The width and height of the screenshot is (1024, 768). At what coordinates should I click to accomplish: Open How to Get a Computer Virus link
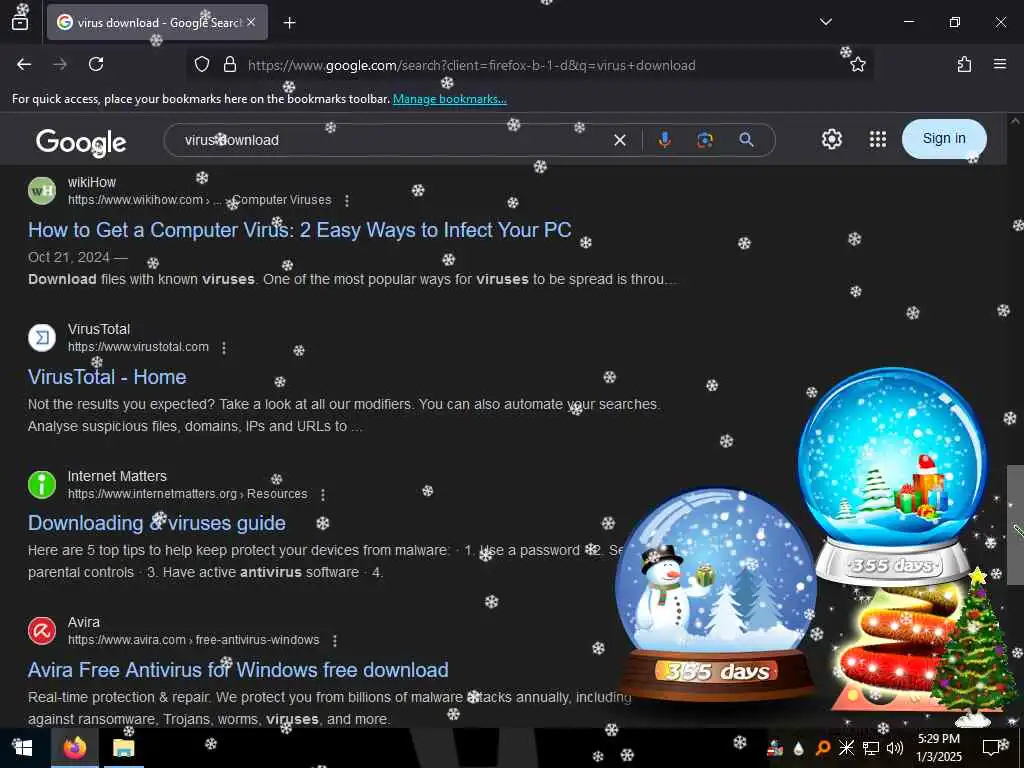tap(299, 230)
